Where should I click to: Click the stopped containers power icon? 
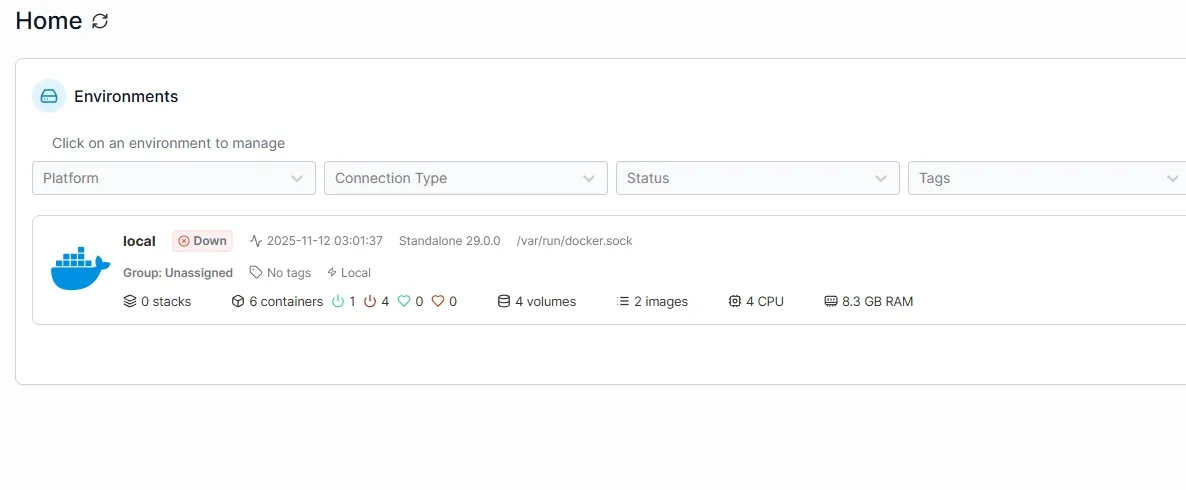click(370, 301)
